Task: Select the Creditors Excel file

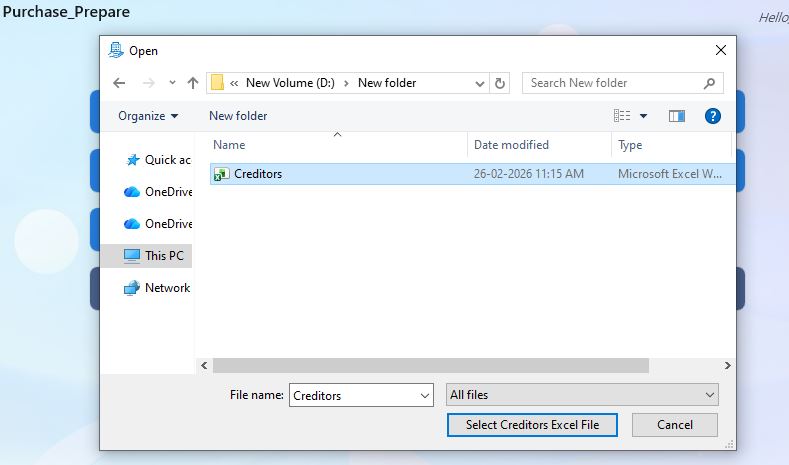Action: pos(258,174)
